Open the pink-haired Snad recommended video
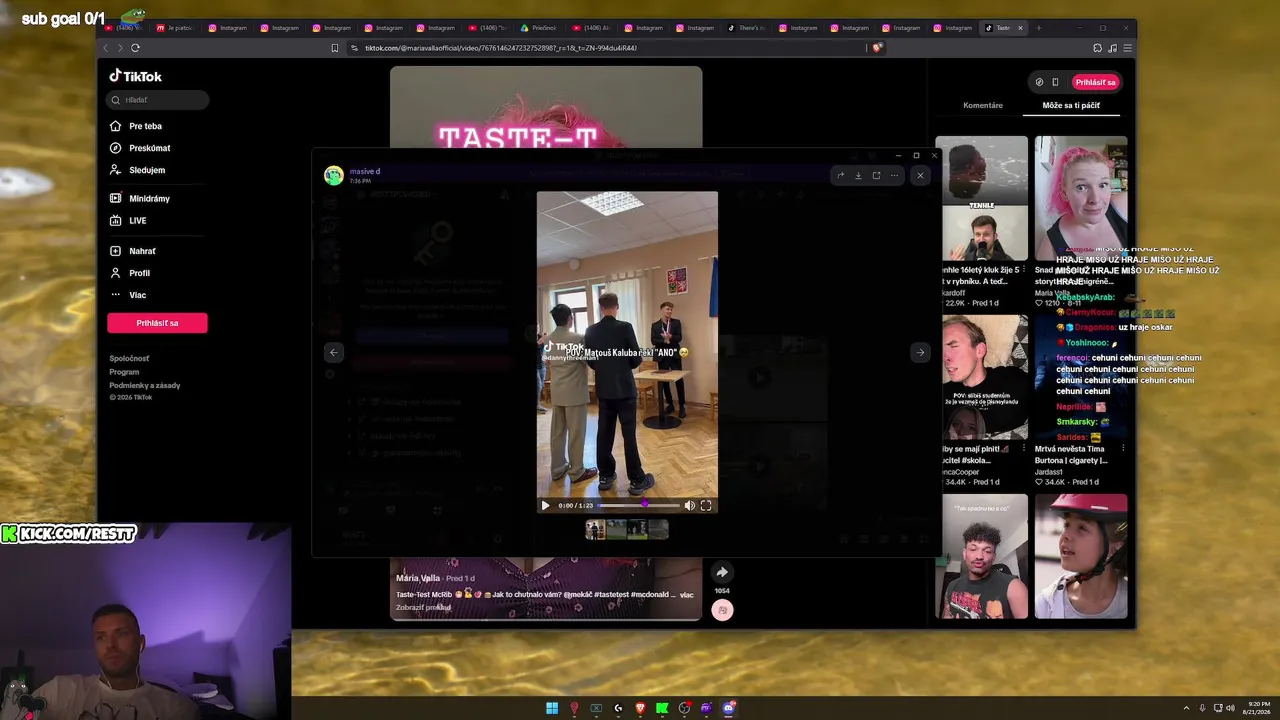The height and width of the screenshot is (720, 1280). (1081, 198)
